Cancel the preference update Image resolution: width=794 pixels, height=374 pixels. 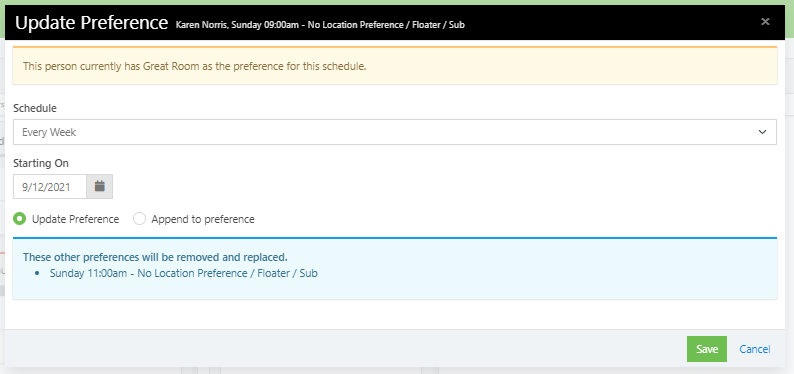[x=755, y=349]
